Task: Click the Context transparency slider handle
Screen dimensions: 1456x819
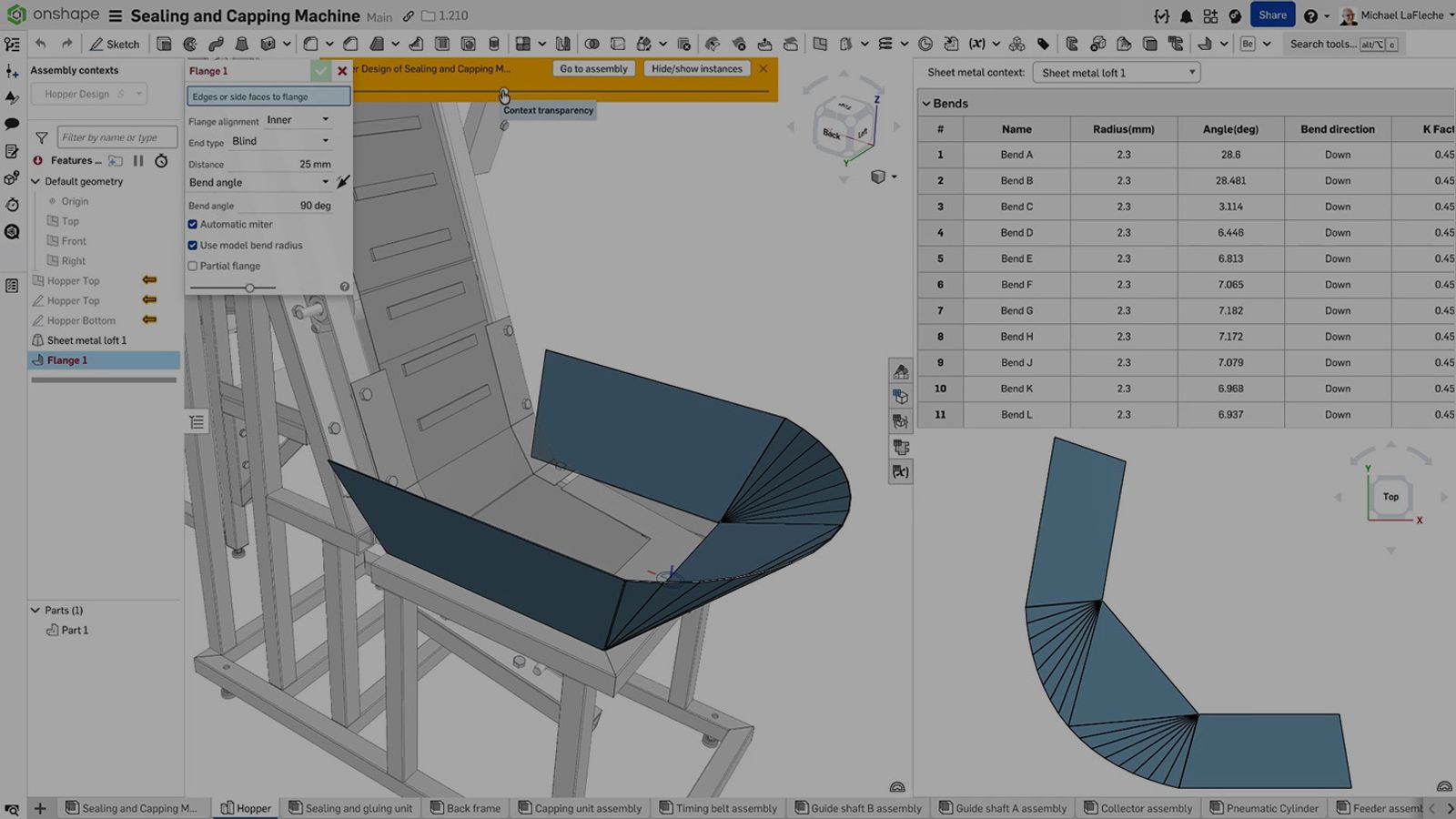Action: tap(504, 92)
